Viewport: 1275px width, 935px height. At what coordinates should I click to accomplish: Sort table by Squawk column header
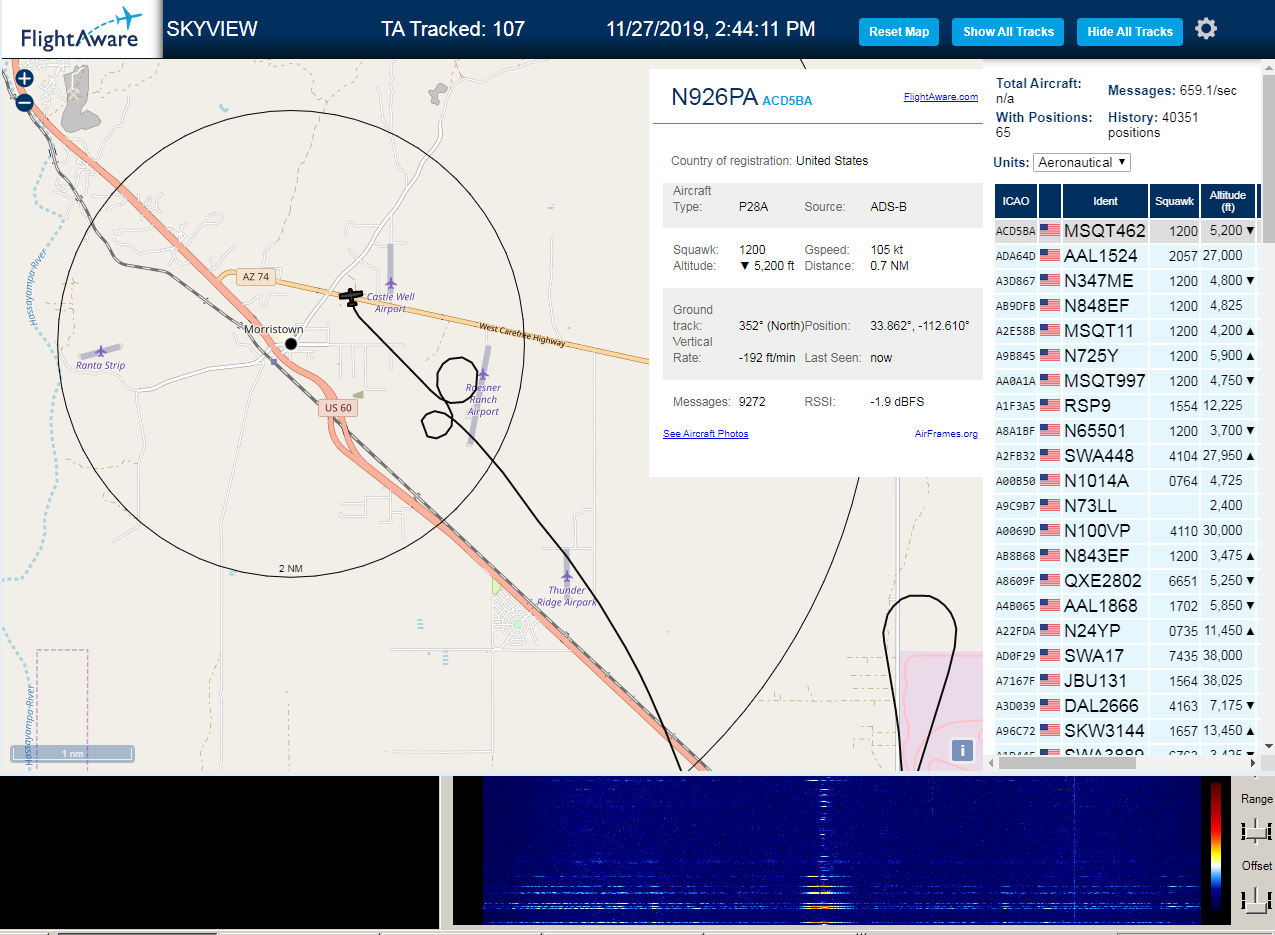click(x=1175, y=201)
